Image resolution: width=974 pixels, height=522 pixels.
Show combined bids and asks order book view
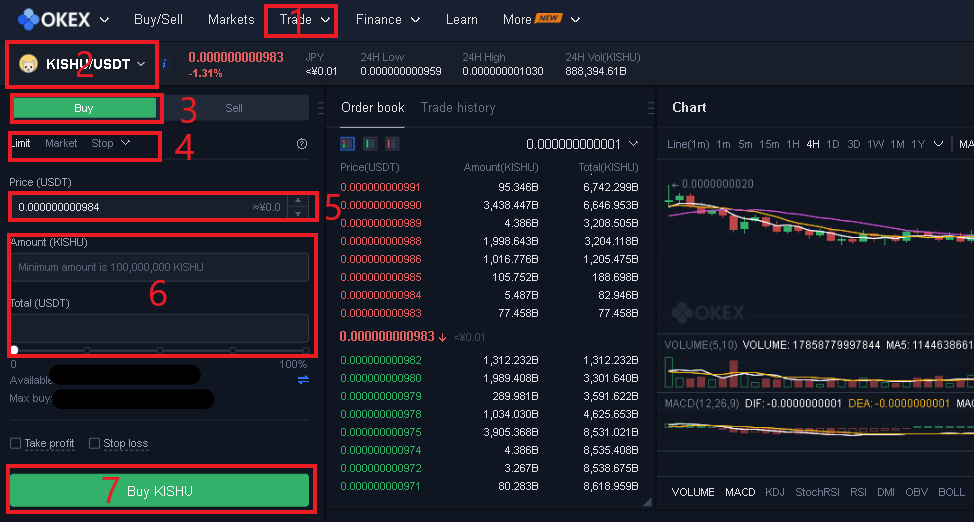(x=347, y=144)
